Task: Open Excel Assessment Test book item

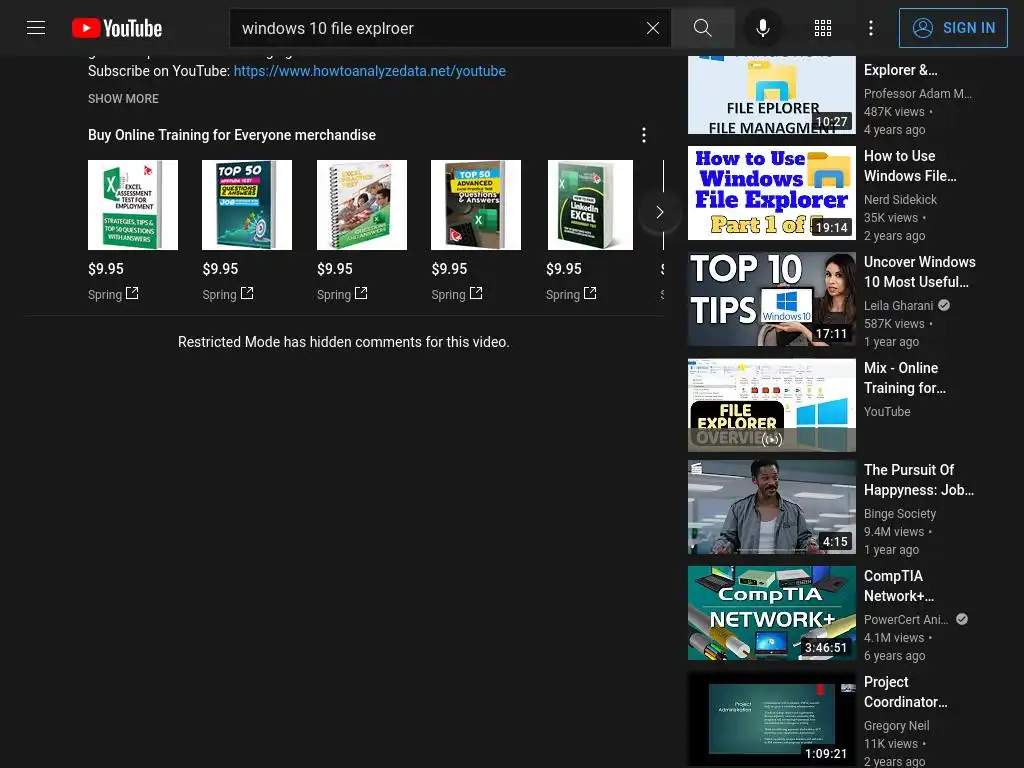Action: tap(133, 205)
